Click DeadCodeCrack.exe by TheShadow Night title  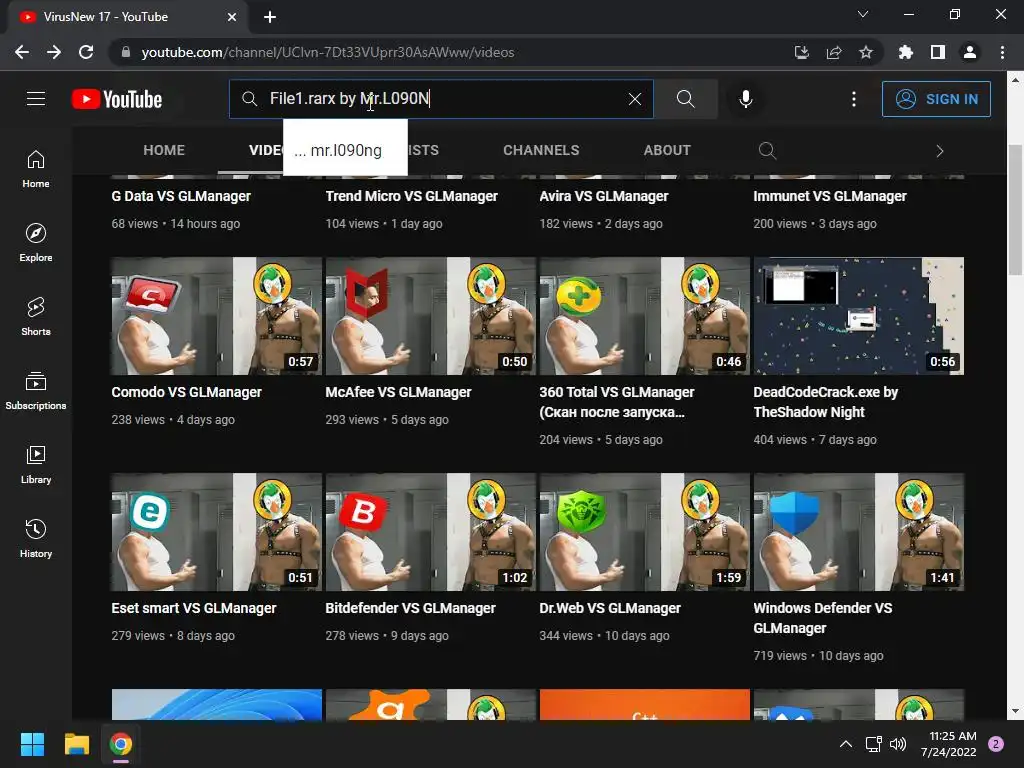(x=825, y=402)
